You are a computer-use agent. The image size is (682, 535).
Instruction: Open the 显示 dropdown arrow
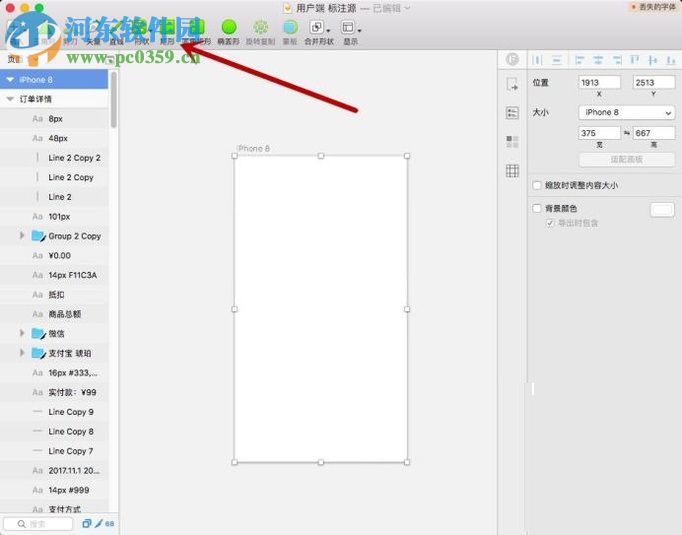359,31
